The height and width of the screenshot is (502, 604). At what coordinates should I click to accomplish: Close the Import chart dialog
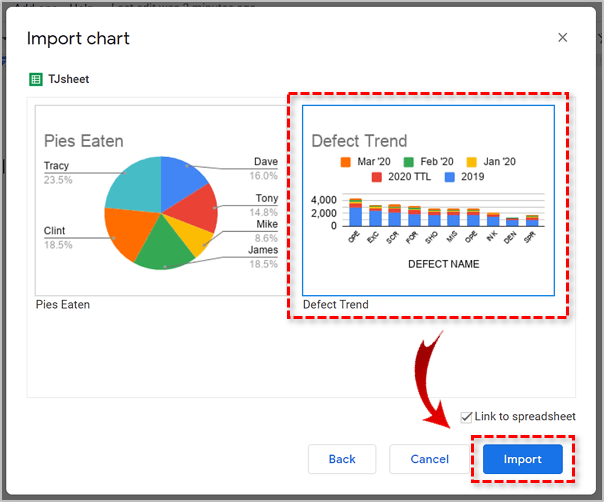point(562,38)
